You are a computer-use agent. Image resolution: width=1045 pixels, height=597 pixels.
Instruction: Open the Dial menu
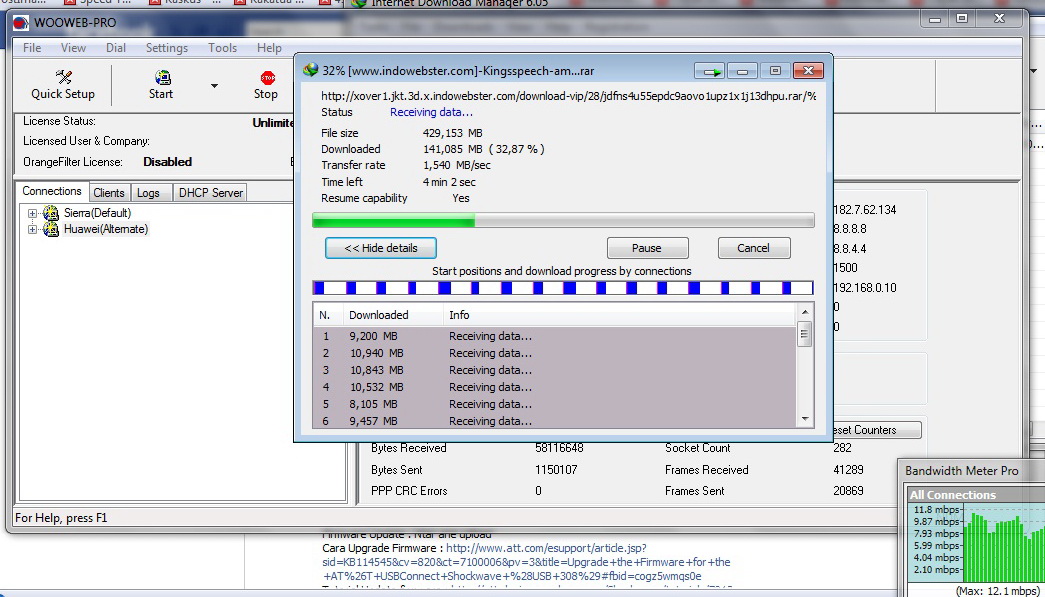pyautogui.click(x=116, y=48)
